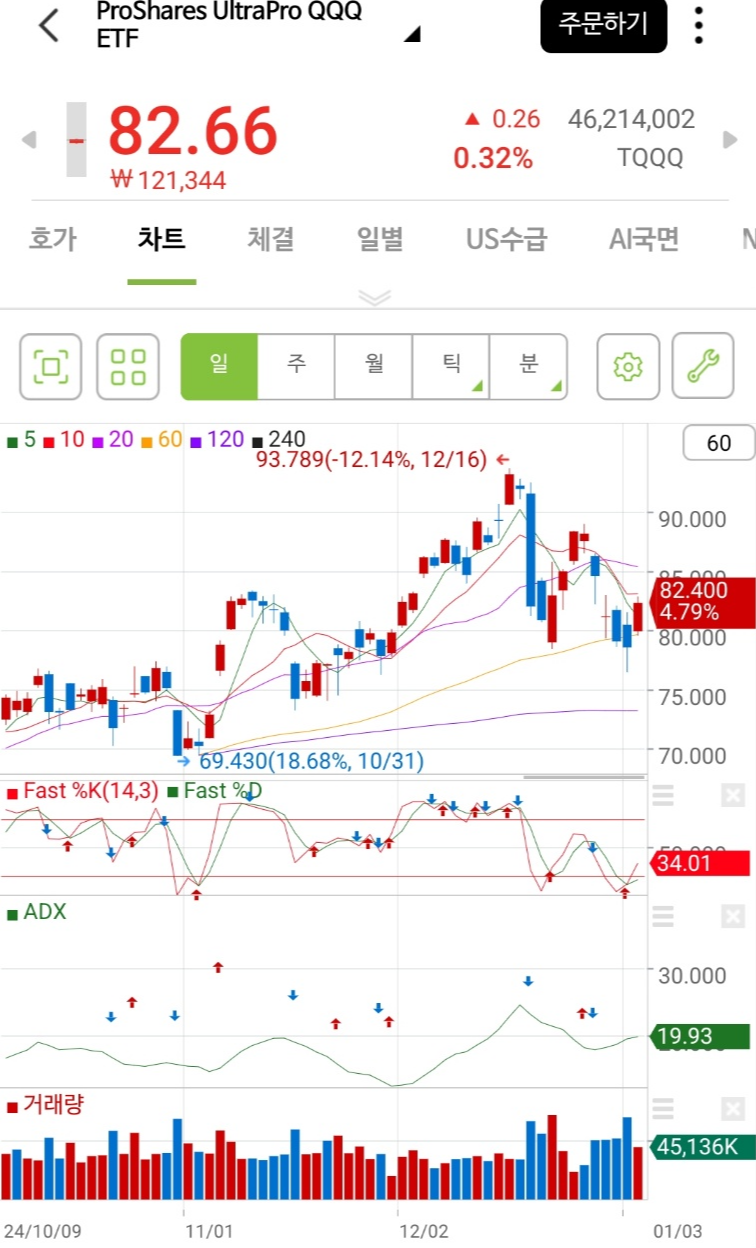The width and height of the screenshot is (756, 1248).
Task: Tap the chart horizontal scrollbar
Action: tap(584, 776)
